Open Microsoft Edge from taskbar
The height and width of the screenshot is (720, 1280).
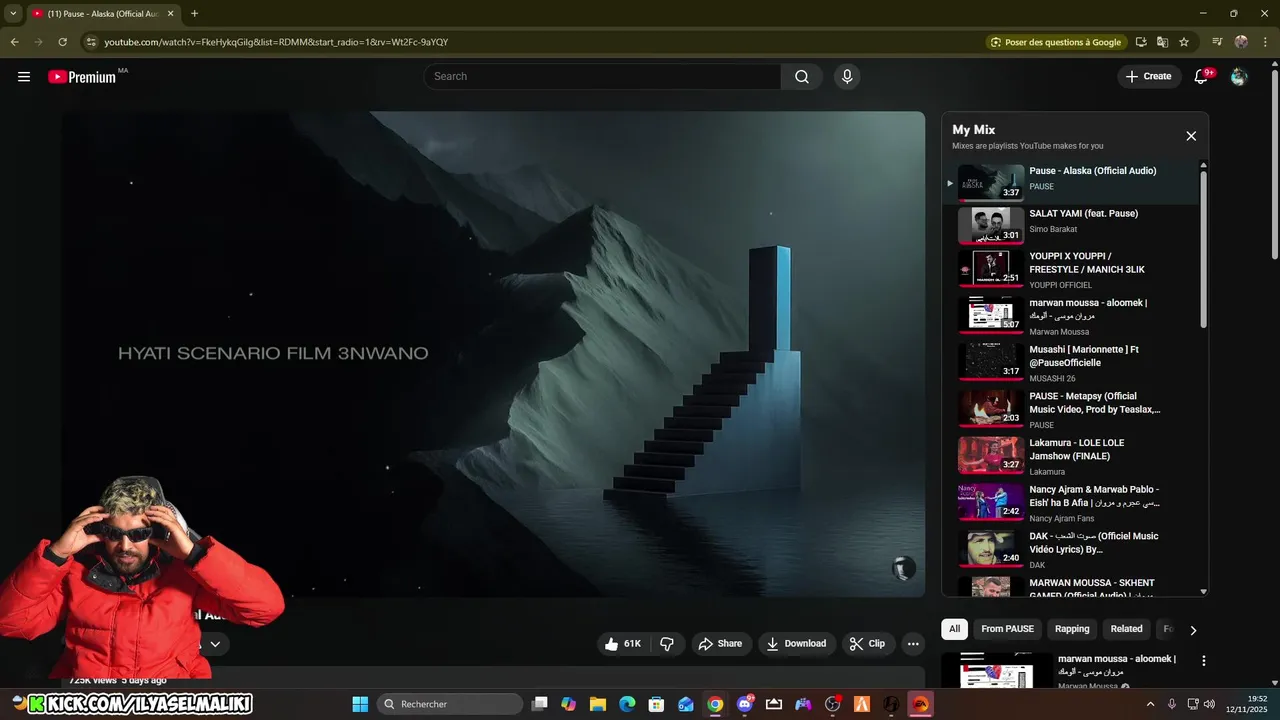pos(627,704)
